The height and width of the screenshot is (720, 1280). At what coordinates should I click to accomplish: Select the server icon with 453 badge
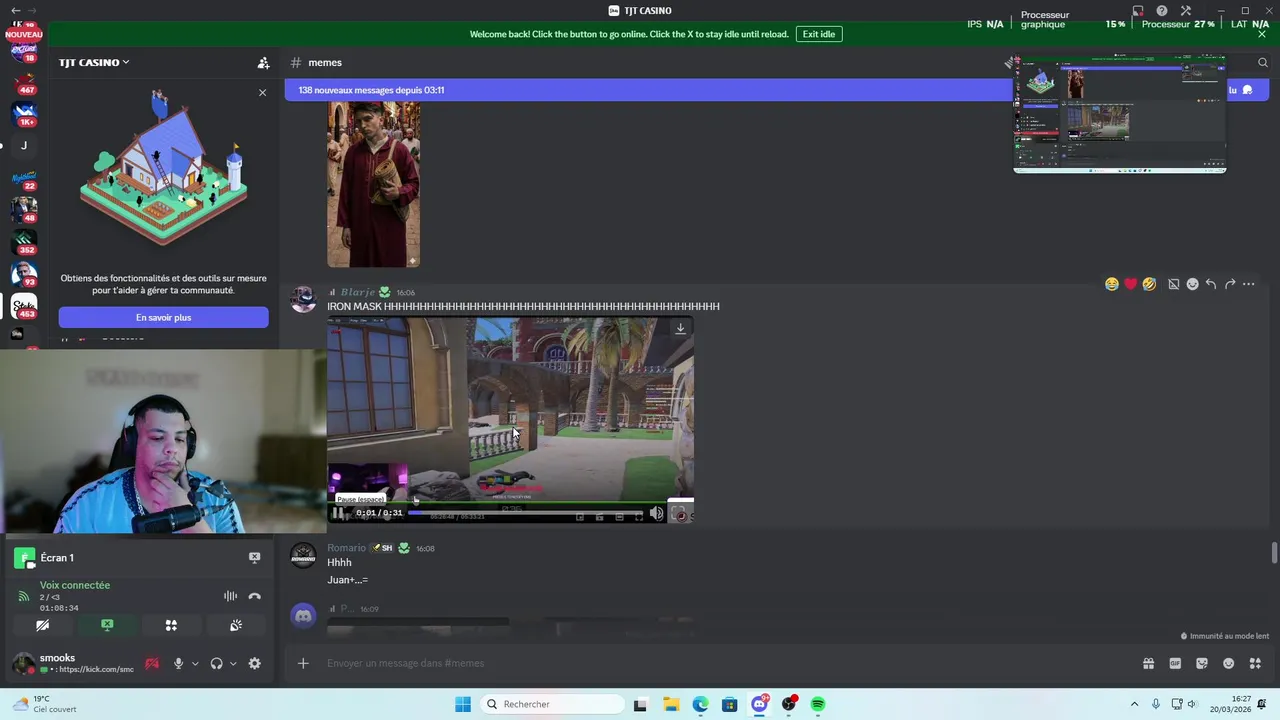(x=24, y=305)
